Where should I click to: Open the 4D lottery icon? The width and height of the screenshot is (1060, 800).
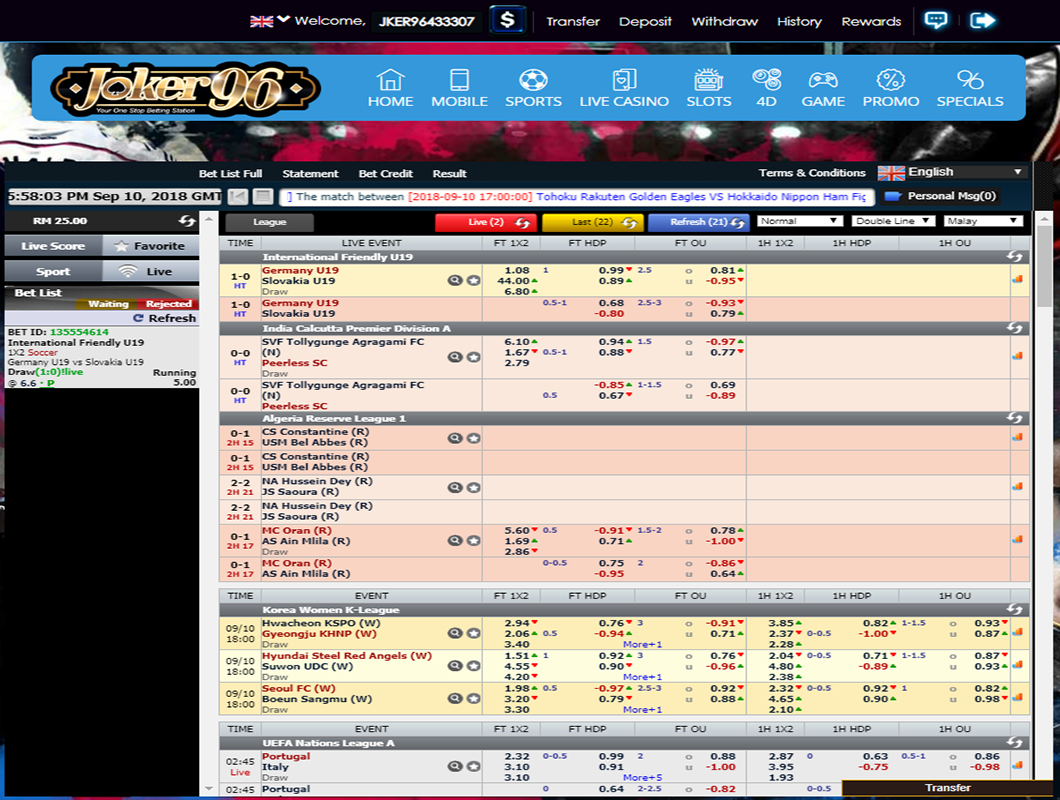766,88
